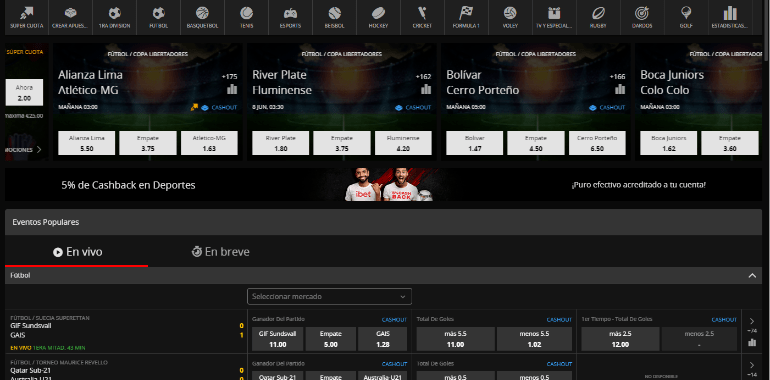770x380 pixels.
Task: Switch to the En breve tab
Action: coord(220,252)
